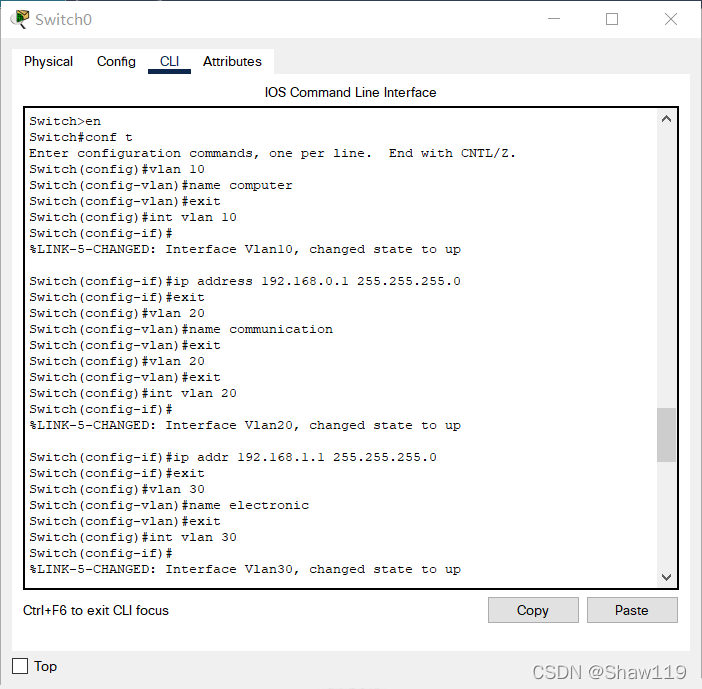This screenshot has width=702, height=689.
Task: Click the 'IOS Command Line Interface' heading
Action: [350, 92]
